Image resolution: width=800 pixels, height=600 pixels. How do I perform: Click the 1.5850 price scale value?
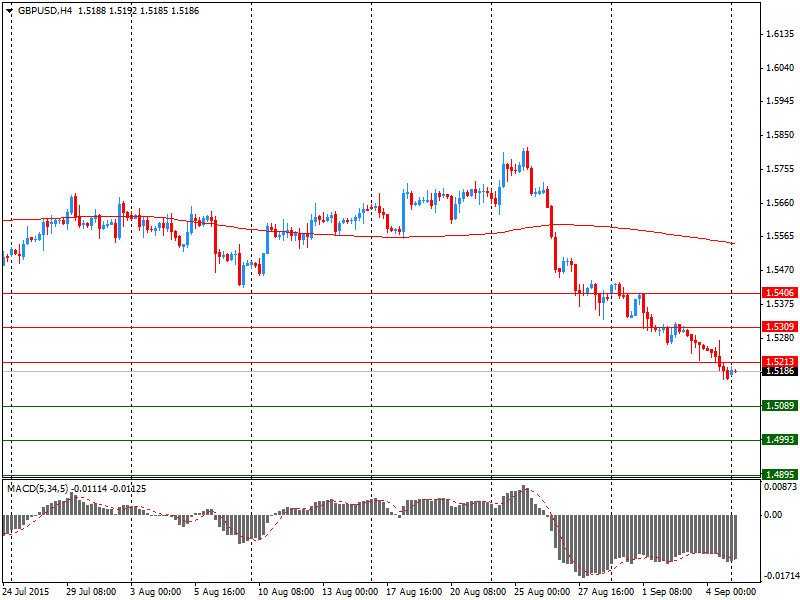pos(781,135)
